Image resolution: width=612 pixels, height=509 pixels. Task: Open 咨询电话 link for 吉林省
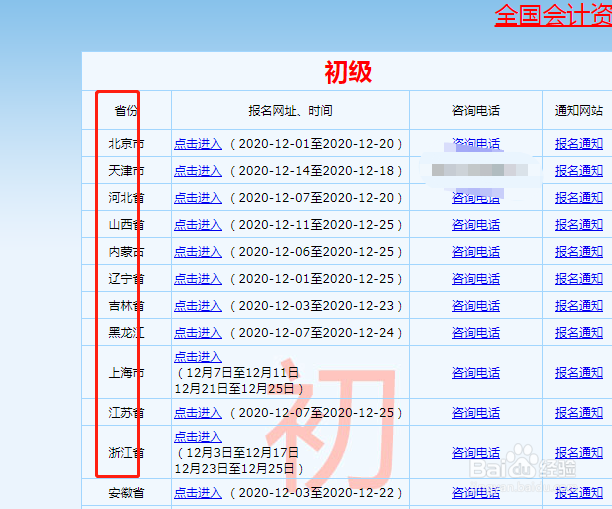point(476,306)
